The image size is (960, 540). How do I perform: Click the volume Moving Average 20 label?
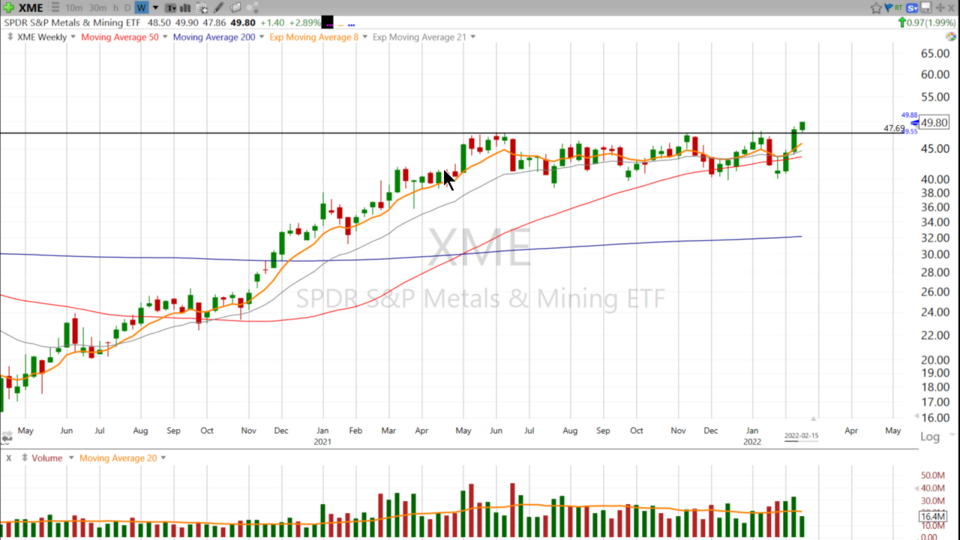pos(118,458)
